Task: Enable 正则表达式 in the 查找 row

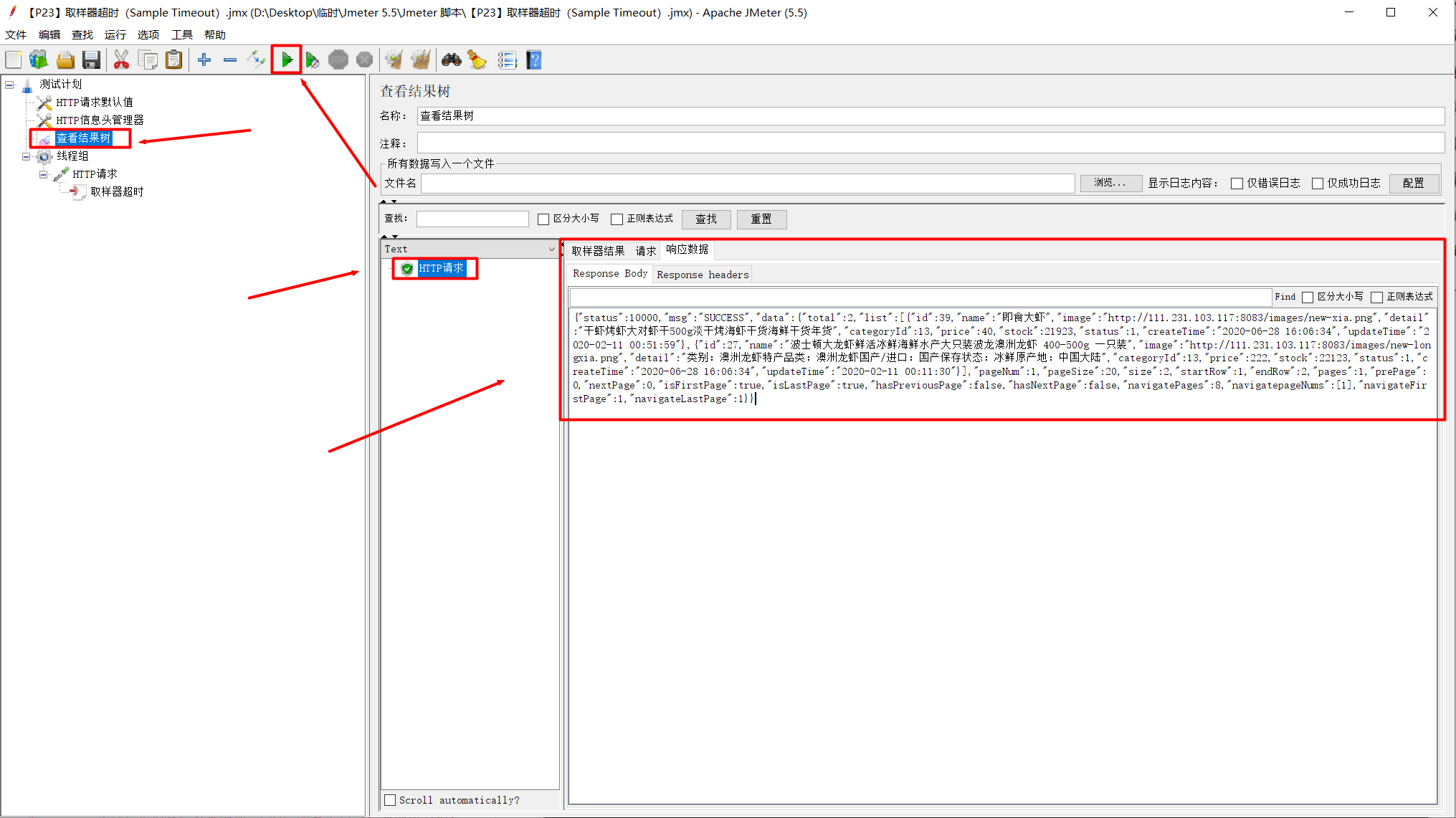Action: coord(617,219)
